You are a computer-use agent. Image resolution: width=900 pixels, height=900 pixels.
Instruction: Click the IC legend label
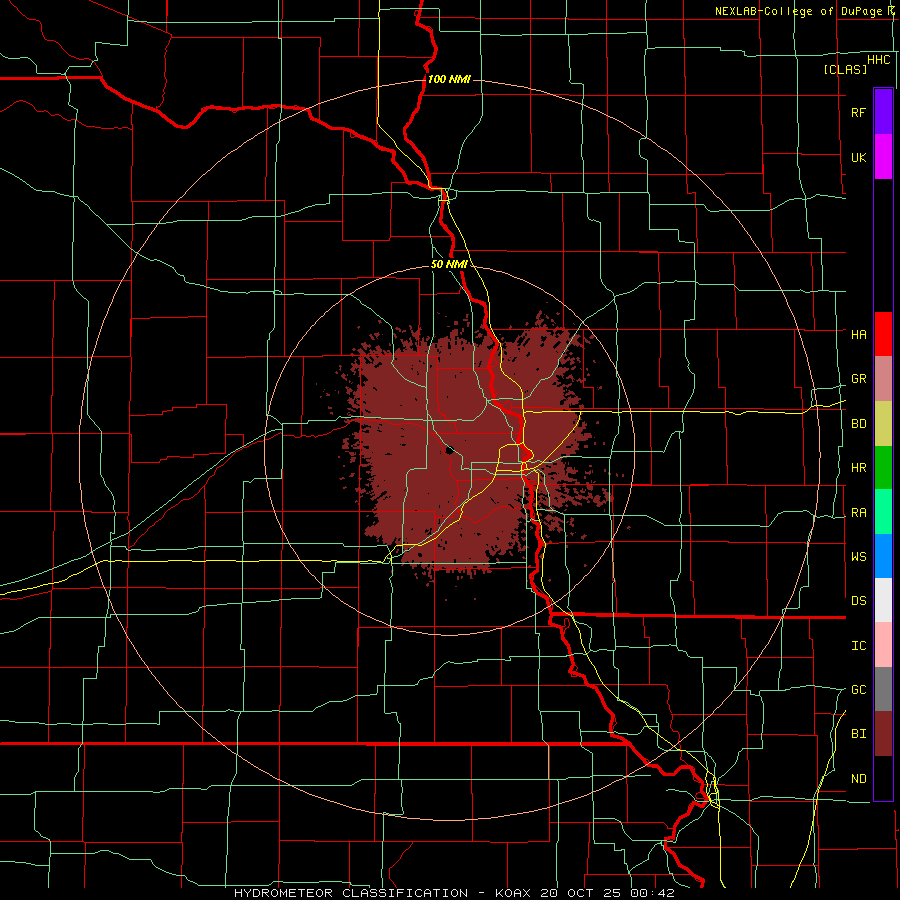point(858,646)
